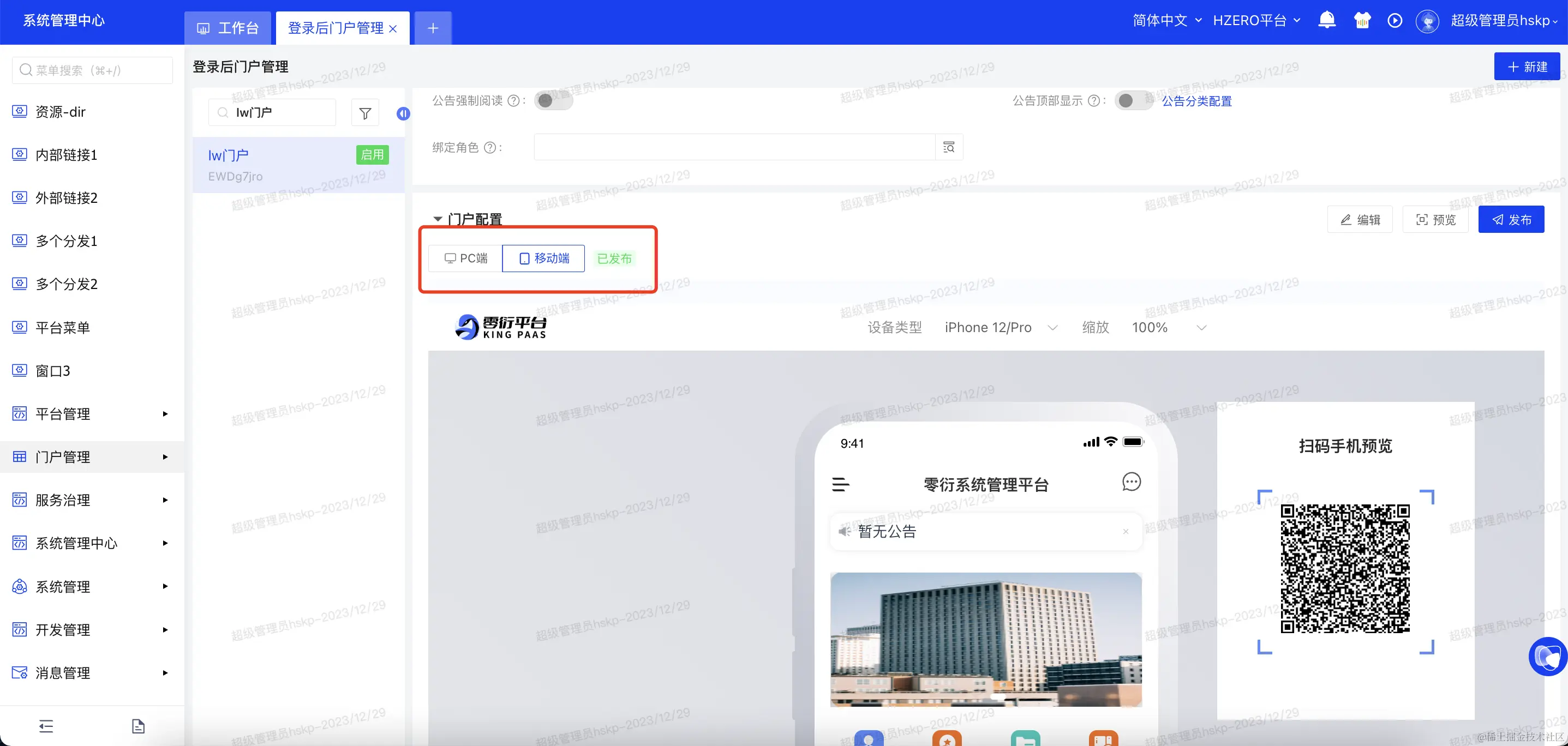
Task: Switch to the 工作台 tab
Action: coord(228,28)
